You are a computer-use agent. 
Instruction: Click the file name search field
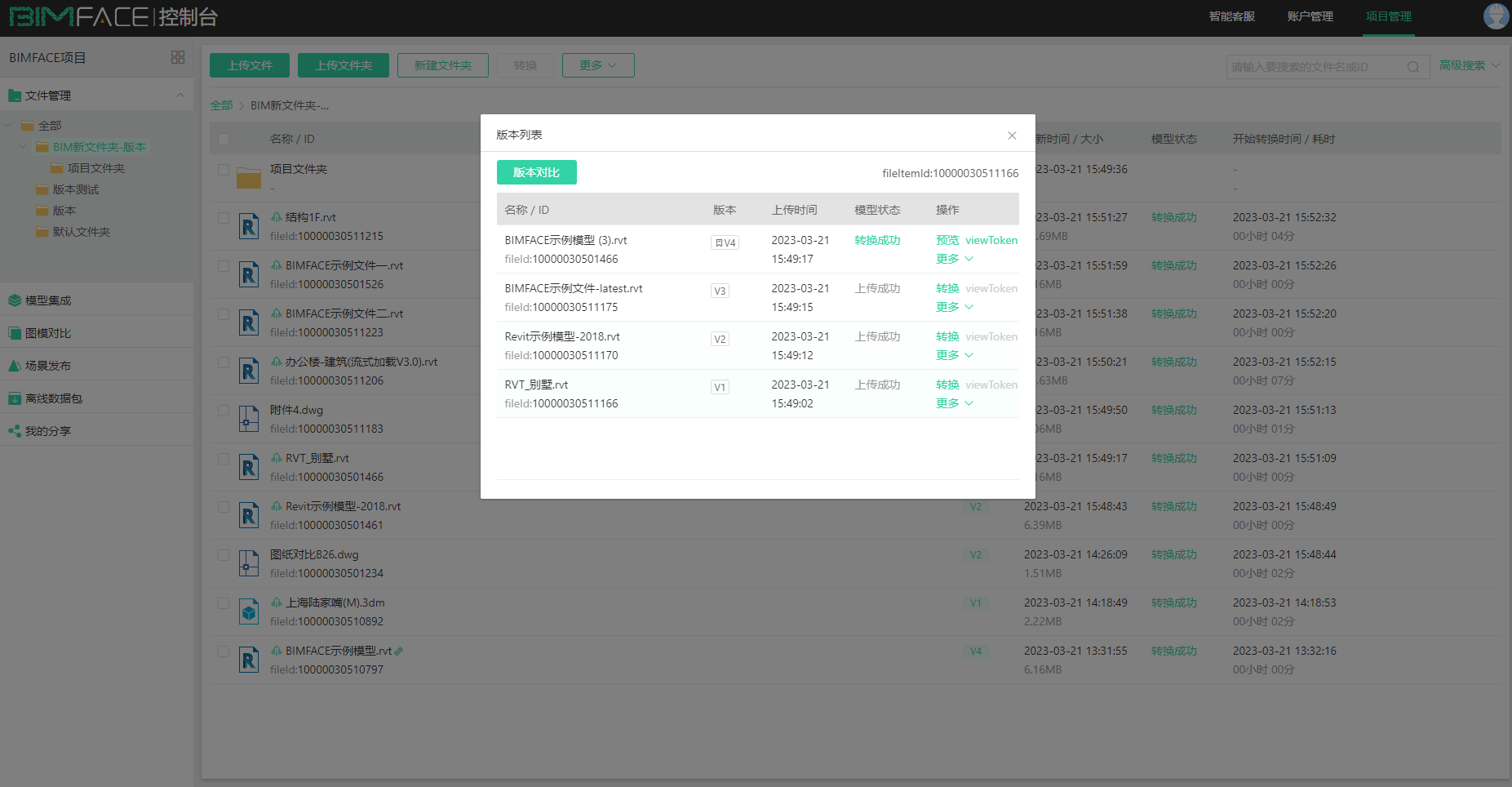1315,67
